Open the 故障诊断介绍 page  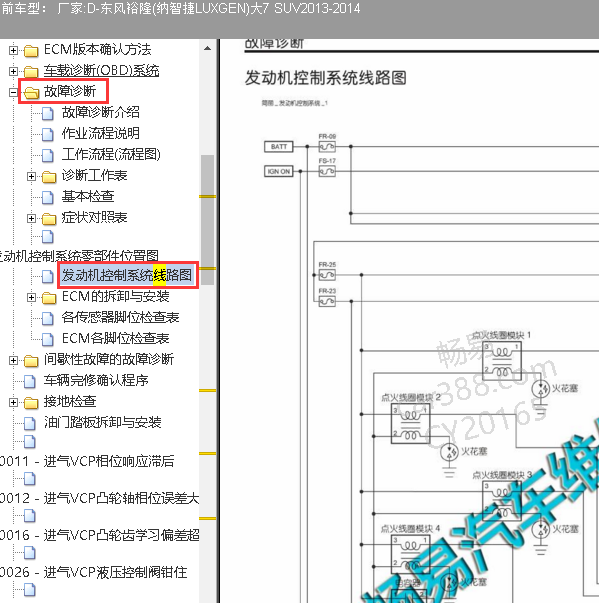[100, 112]
